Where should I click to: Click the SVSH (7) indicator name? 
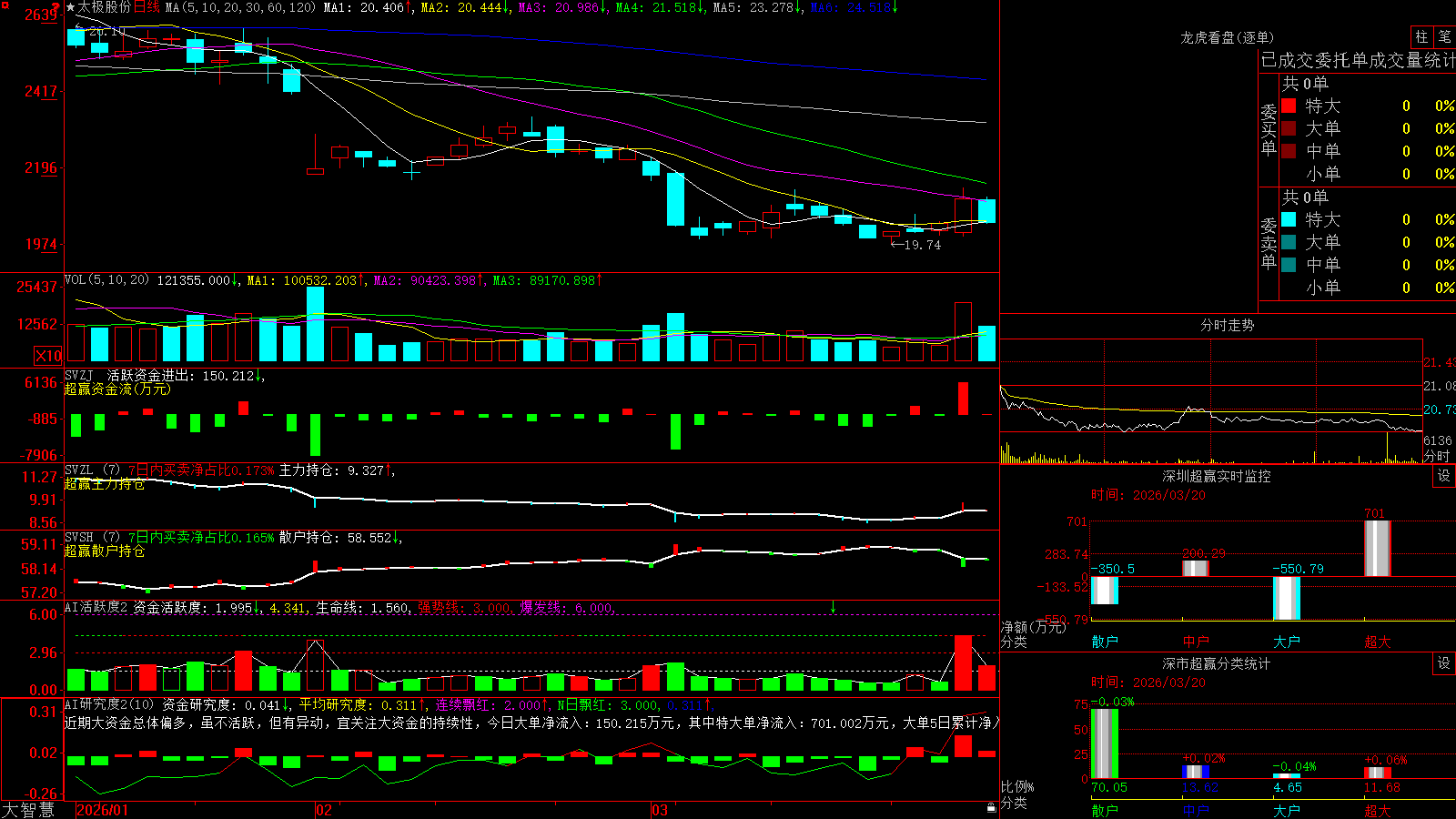[x=92, y=538]
